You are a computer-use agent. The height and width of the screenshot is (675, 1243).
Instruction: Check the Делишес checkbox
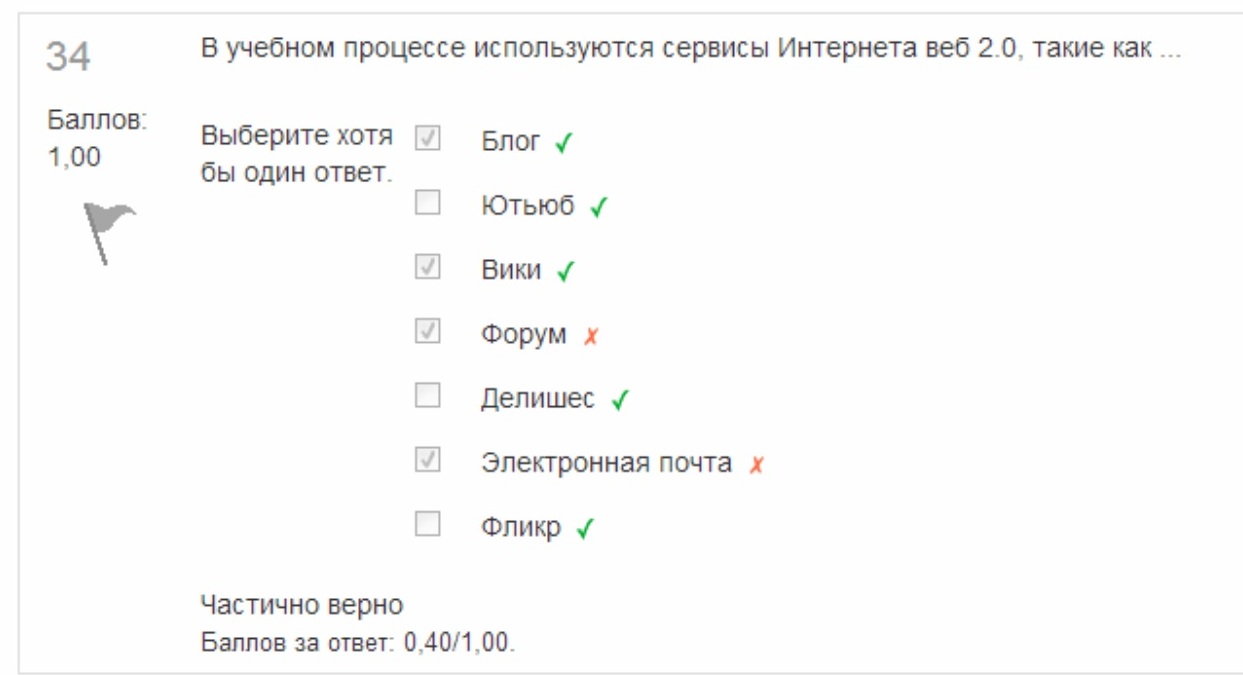pos(428,396)
